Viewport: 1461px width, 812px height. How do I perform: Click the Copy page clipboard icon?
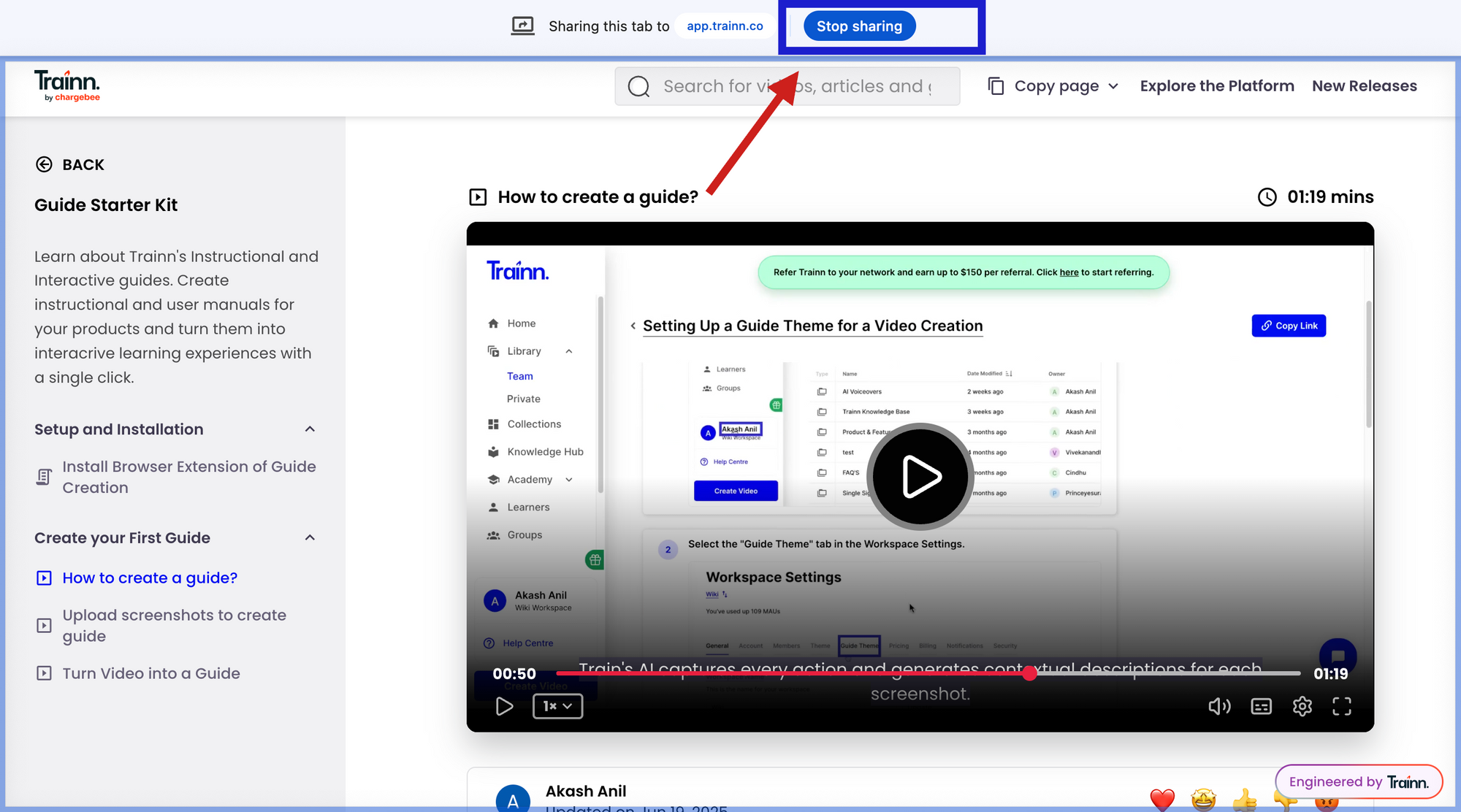click(x=996, y=86)
